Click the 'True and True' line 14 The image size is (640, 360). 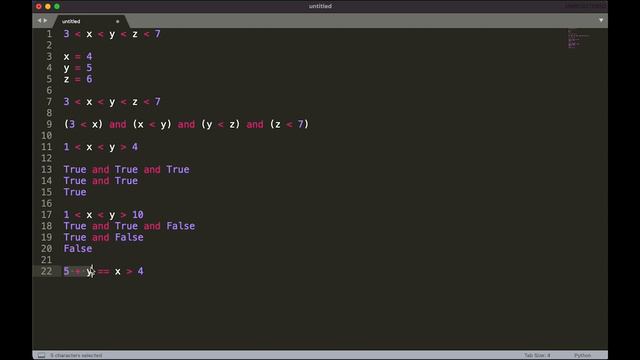click(x=101, y=181)
